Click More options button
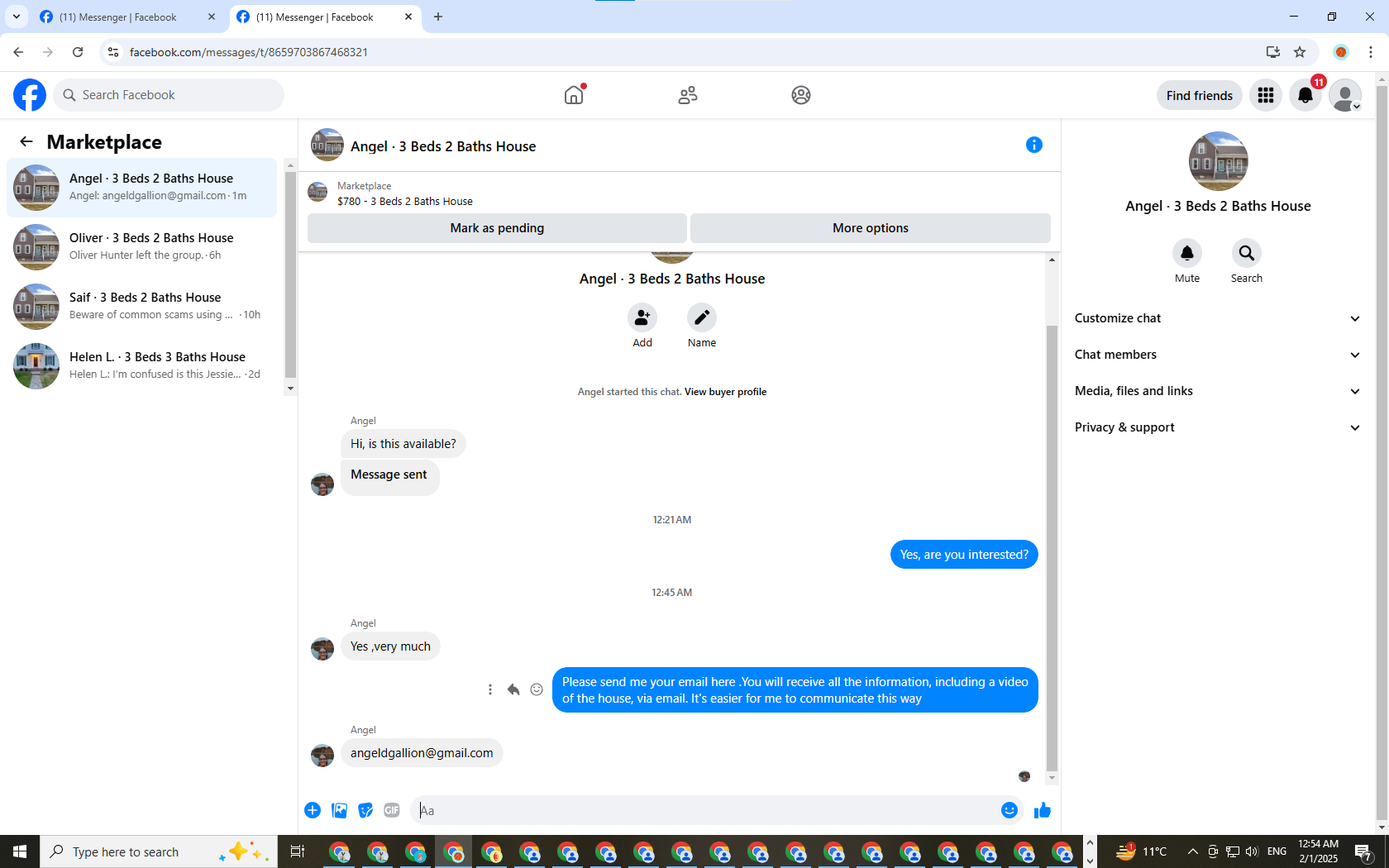This screenshot has width=1389, height=868. [871, 228]
